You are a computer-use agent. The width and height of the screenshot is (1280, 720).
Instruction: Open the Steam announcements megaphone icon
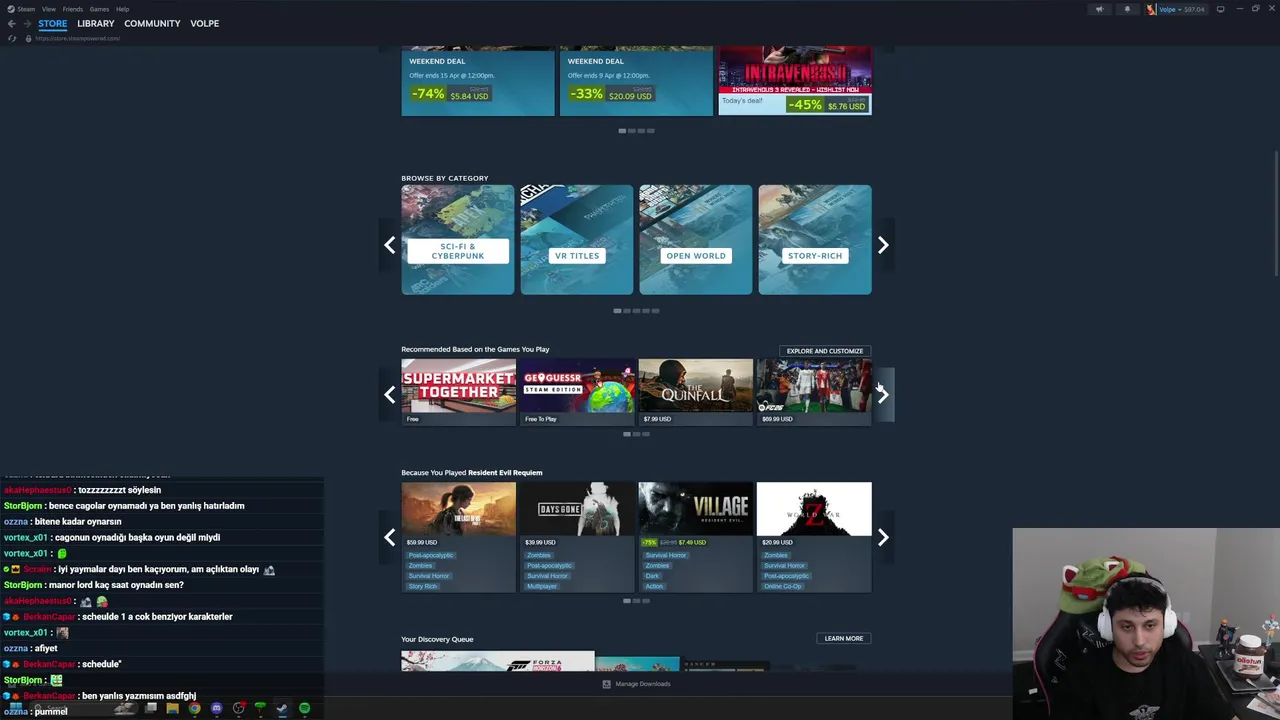point(1099,9)
